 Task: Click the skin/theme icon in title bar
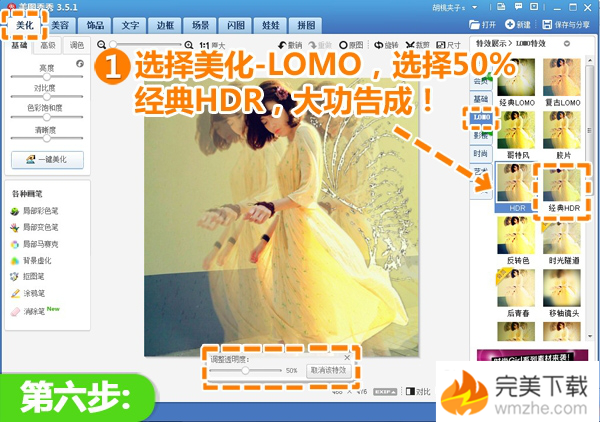coord(501,7)
